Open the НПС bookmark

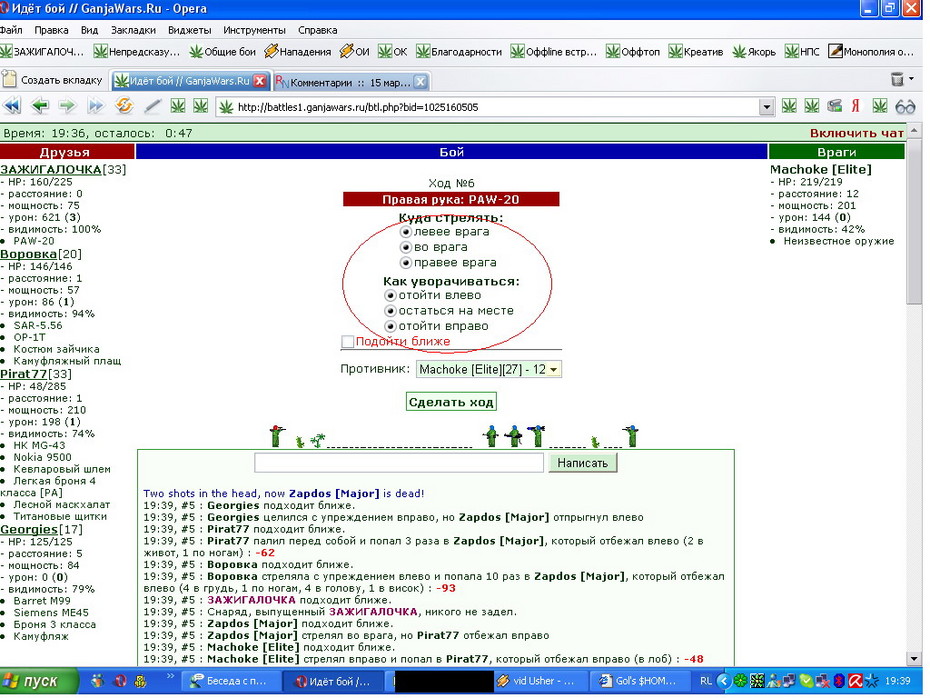[802, 52]
